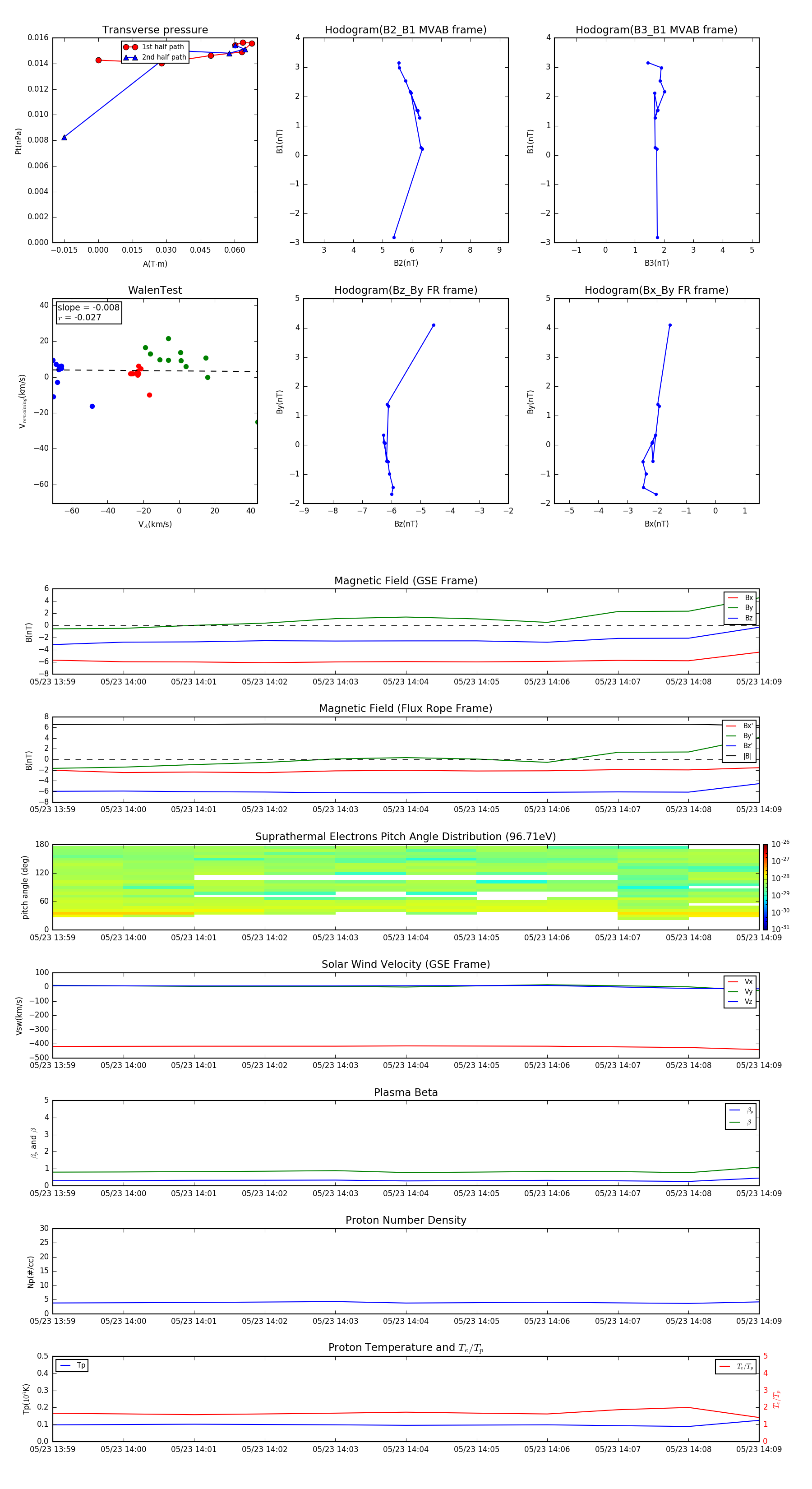Viewport: 812px width, 1489px height.
Task: Click the 'Bx' legend entry in GSE panel
Action: click(x=741, y=598)
